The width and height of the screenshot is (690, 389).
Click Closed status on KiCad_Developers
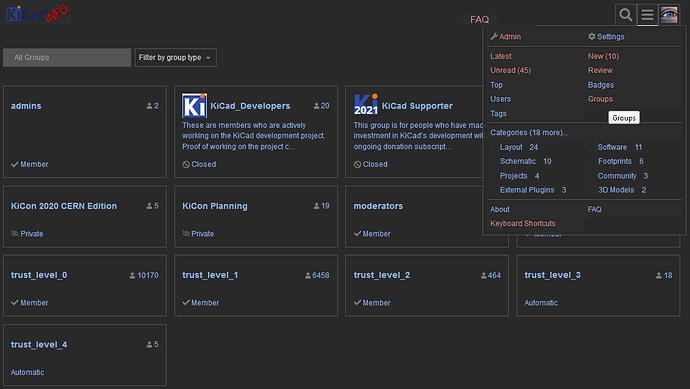[199, 164]
